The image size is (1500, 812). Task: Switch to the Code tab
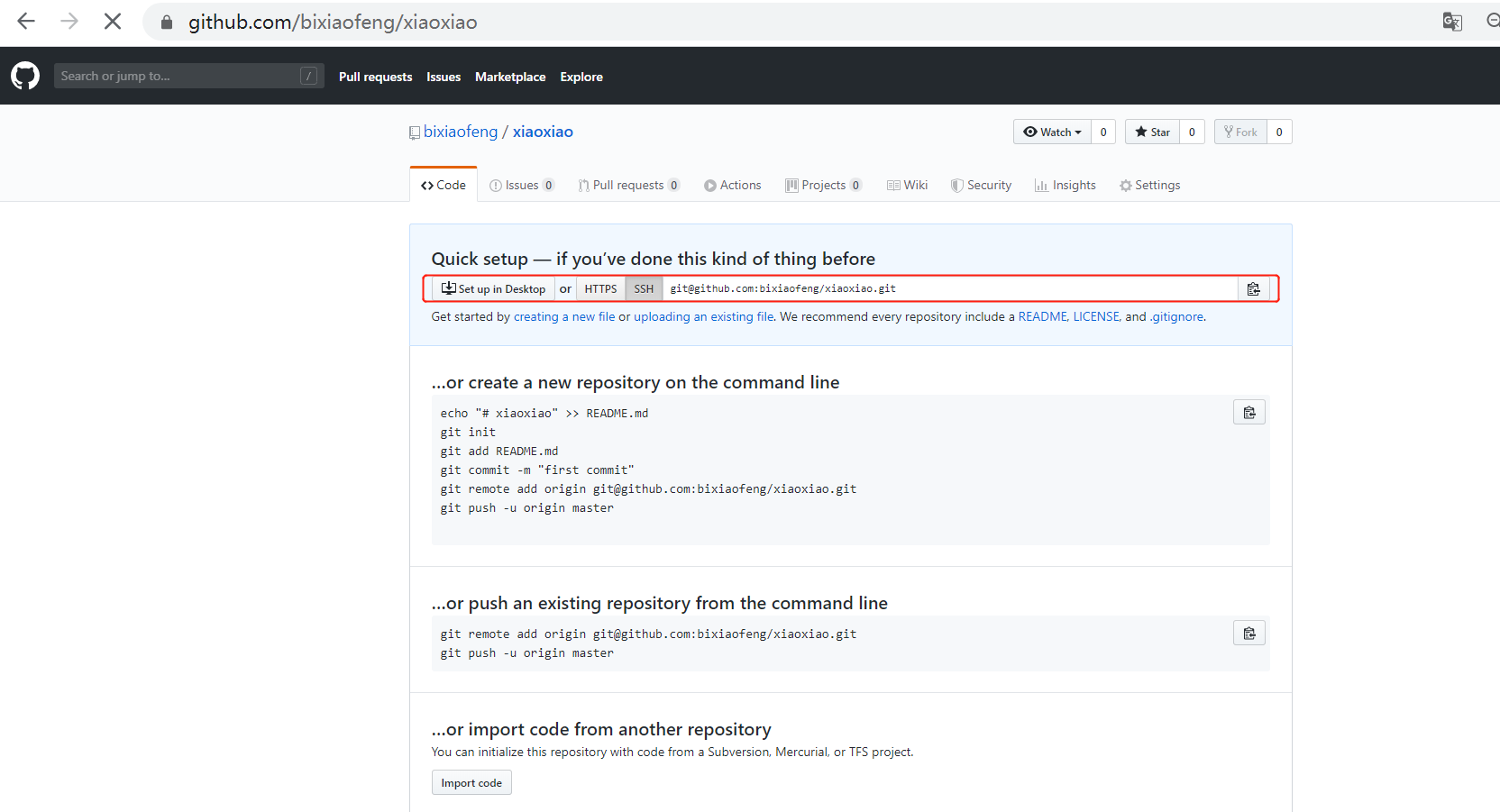[x=444, y=185]
